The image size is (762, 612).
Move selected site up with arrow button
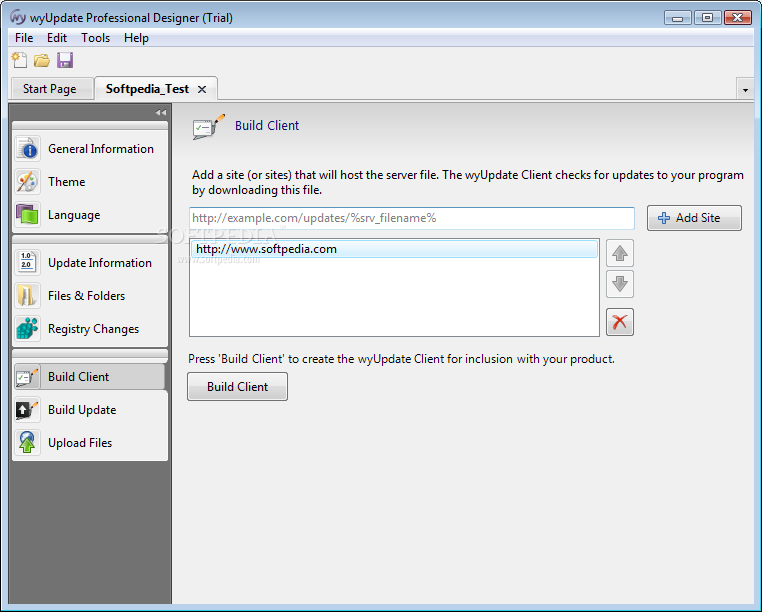(620, 253)
